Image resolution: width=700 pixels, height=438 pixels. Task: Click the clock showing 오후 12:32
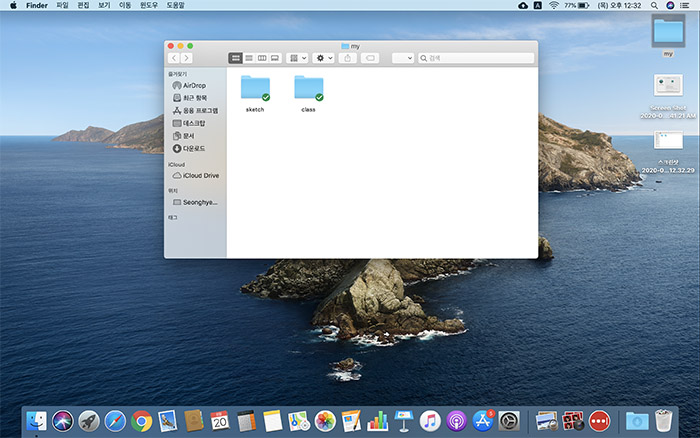pos(619,5)
